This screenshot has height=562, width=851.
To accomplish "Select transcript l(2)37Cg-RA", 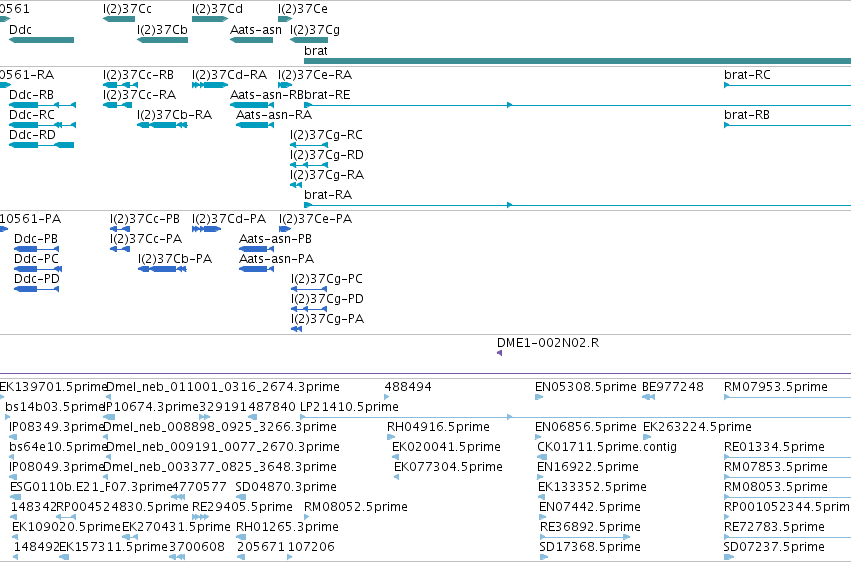I will pos(296,185).
